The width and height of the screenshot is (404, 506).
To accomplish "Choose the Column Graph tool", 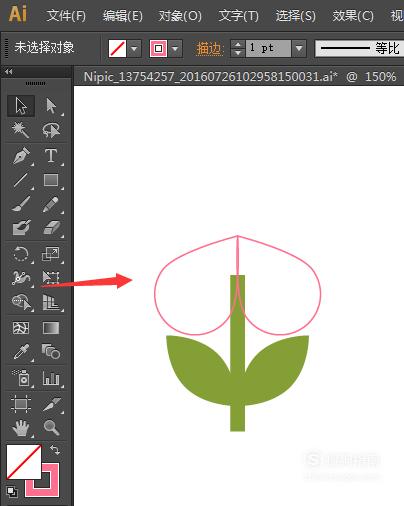I will pos(51,378).
